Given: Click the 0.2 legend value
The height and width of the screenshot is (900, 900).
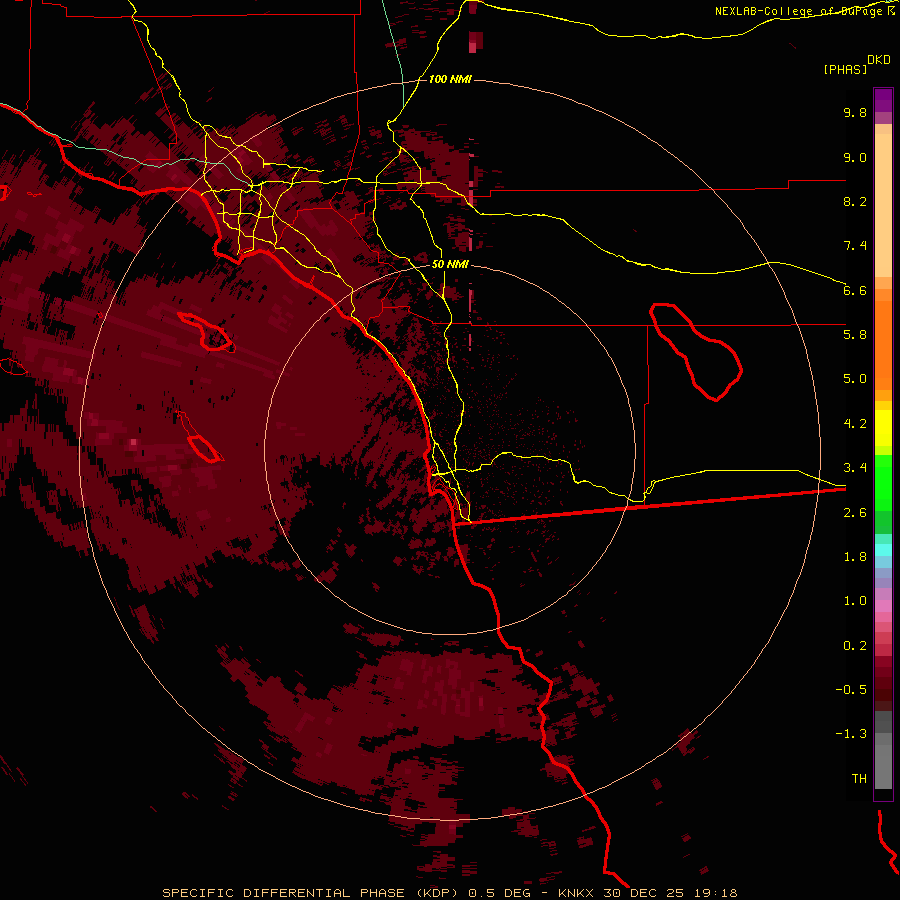Looking at the screenshot, I should pos(855,646).
